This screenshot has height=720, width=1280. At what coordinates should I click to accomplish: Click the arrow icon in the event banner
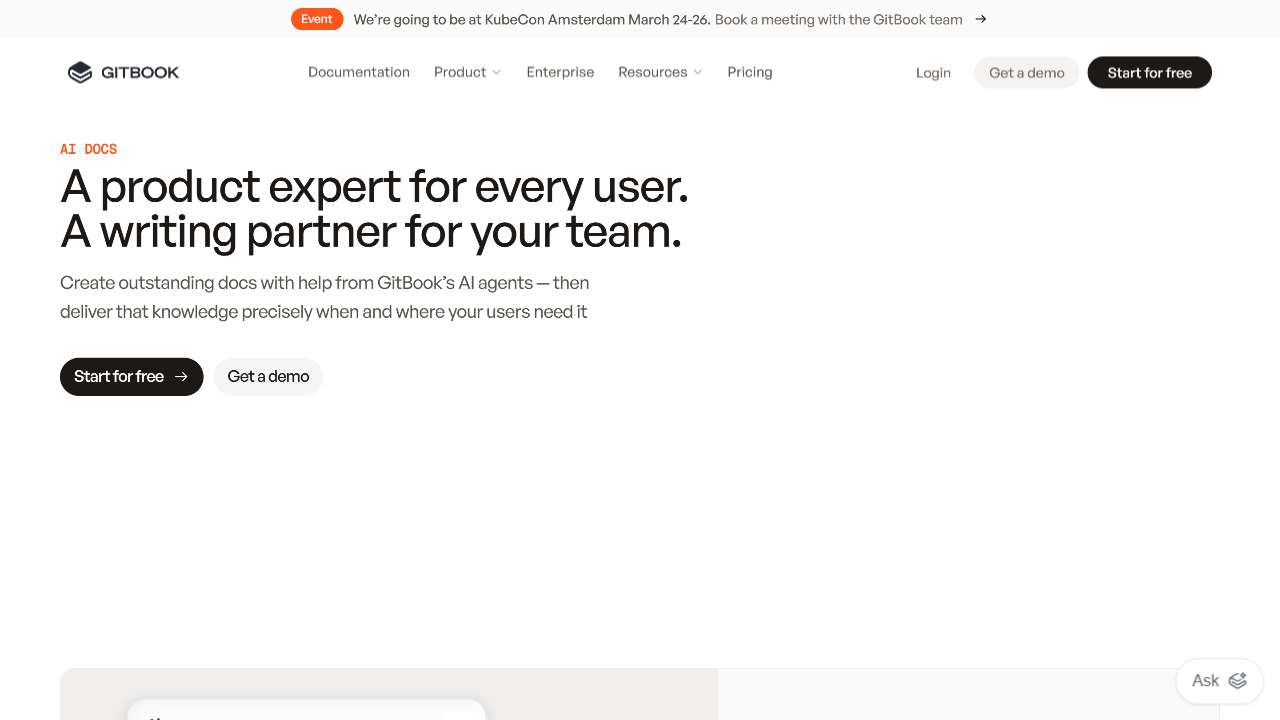pyautogui.click(x=981, y=19)
